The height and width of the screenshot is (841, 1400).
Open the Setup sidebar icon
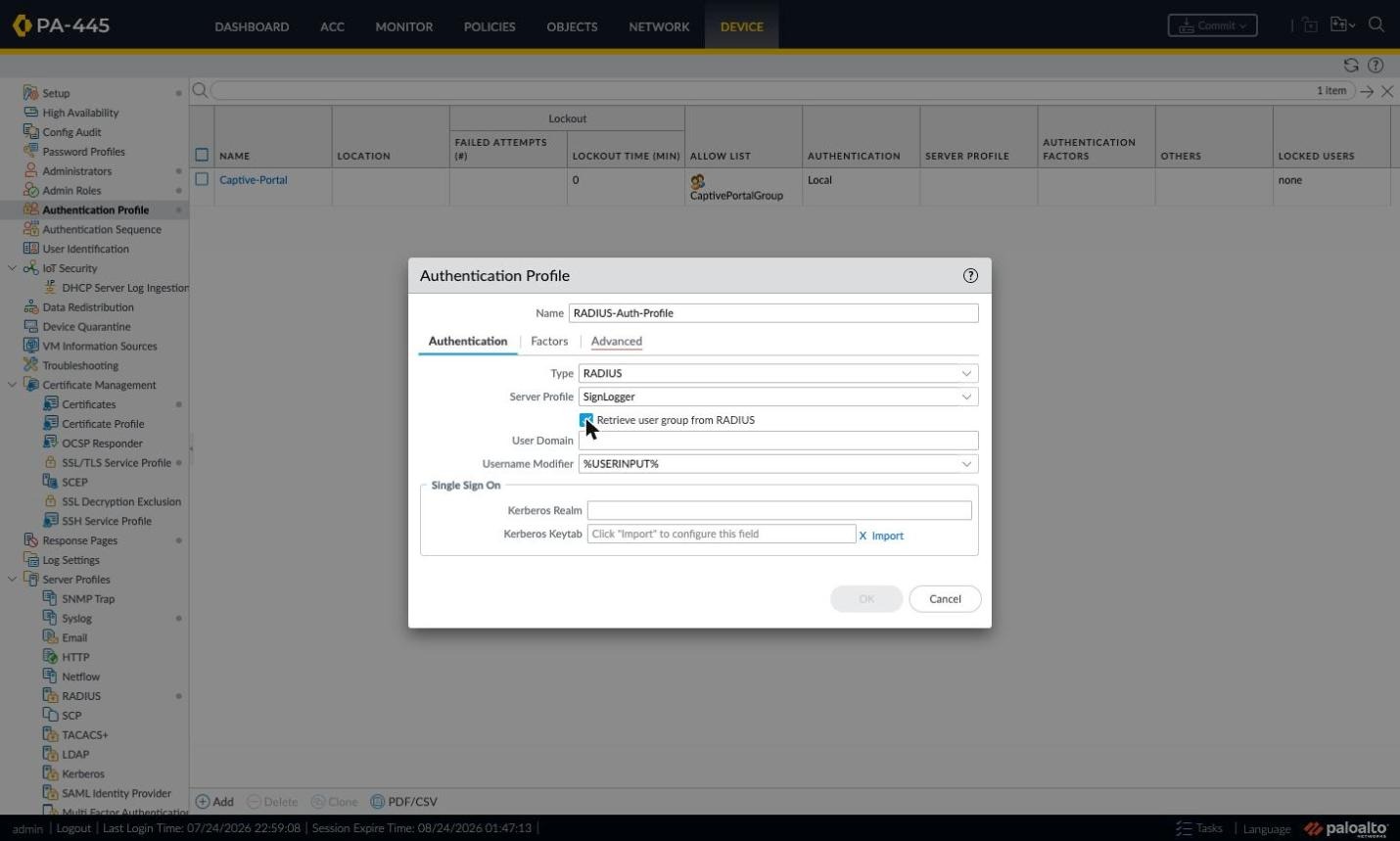(30, 93)
